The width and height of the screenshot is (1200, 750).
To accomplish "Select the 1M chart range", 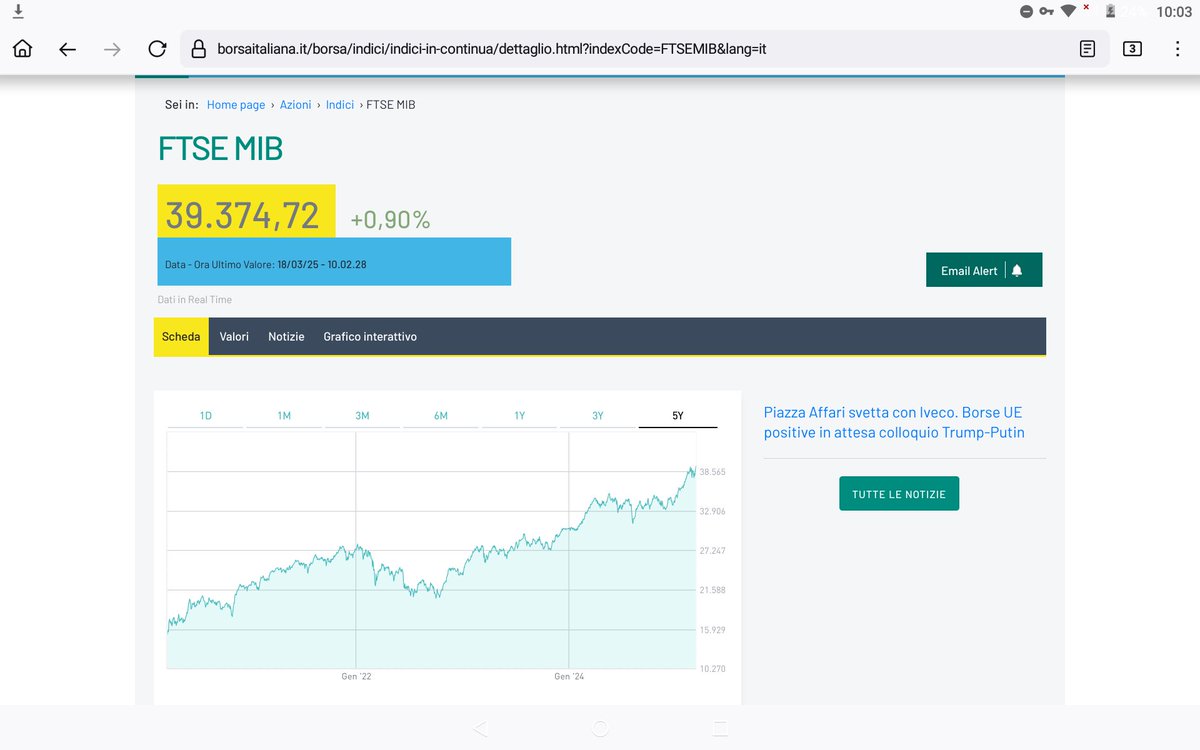I will point(284,415).
